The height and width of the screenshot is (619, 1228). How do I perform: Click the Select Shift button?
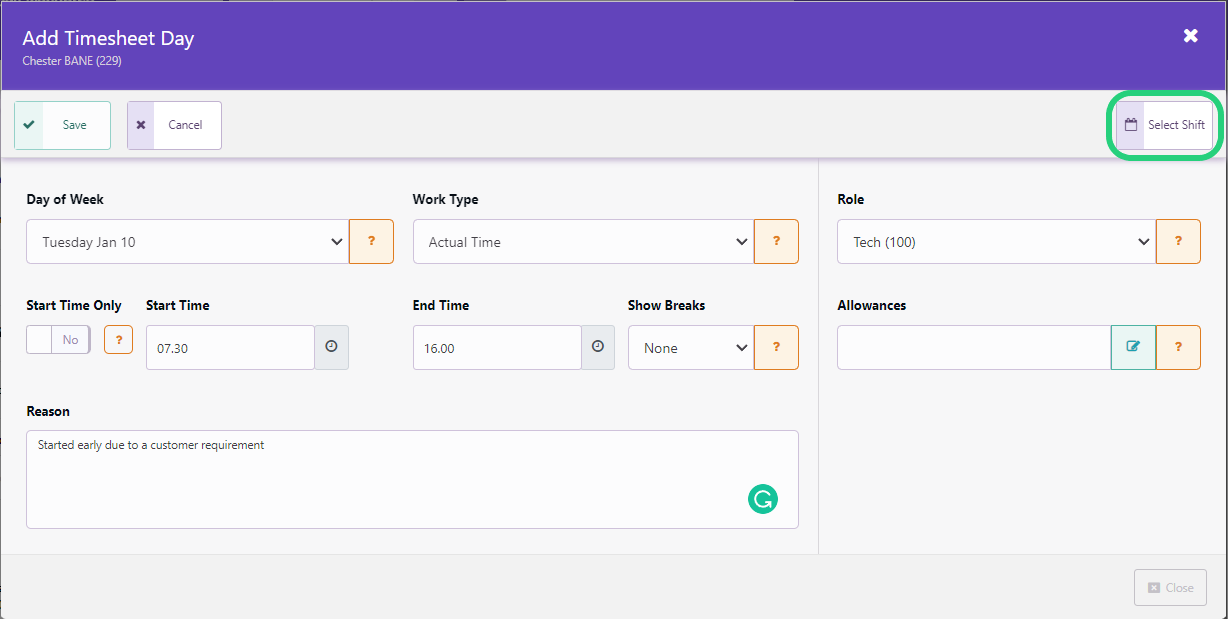(1164, 125)
